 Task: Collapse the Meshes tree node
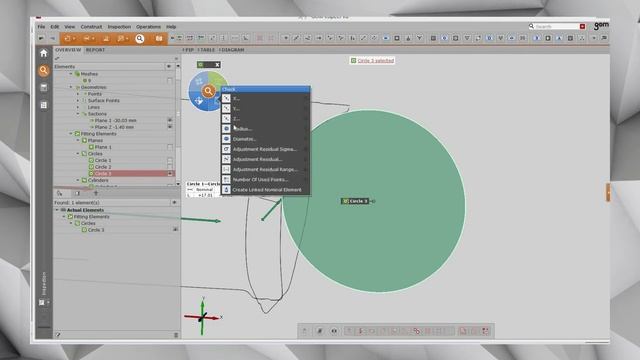[71, 74]
